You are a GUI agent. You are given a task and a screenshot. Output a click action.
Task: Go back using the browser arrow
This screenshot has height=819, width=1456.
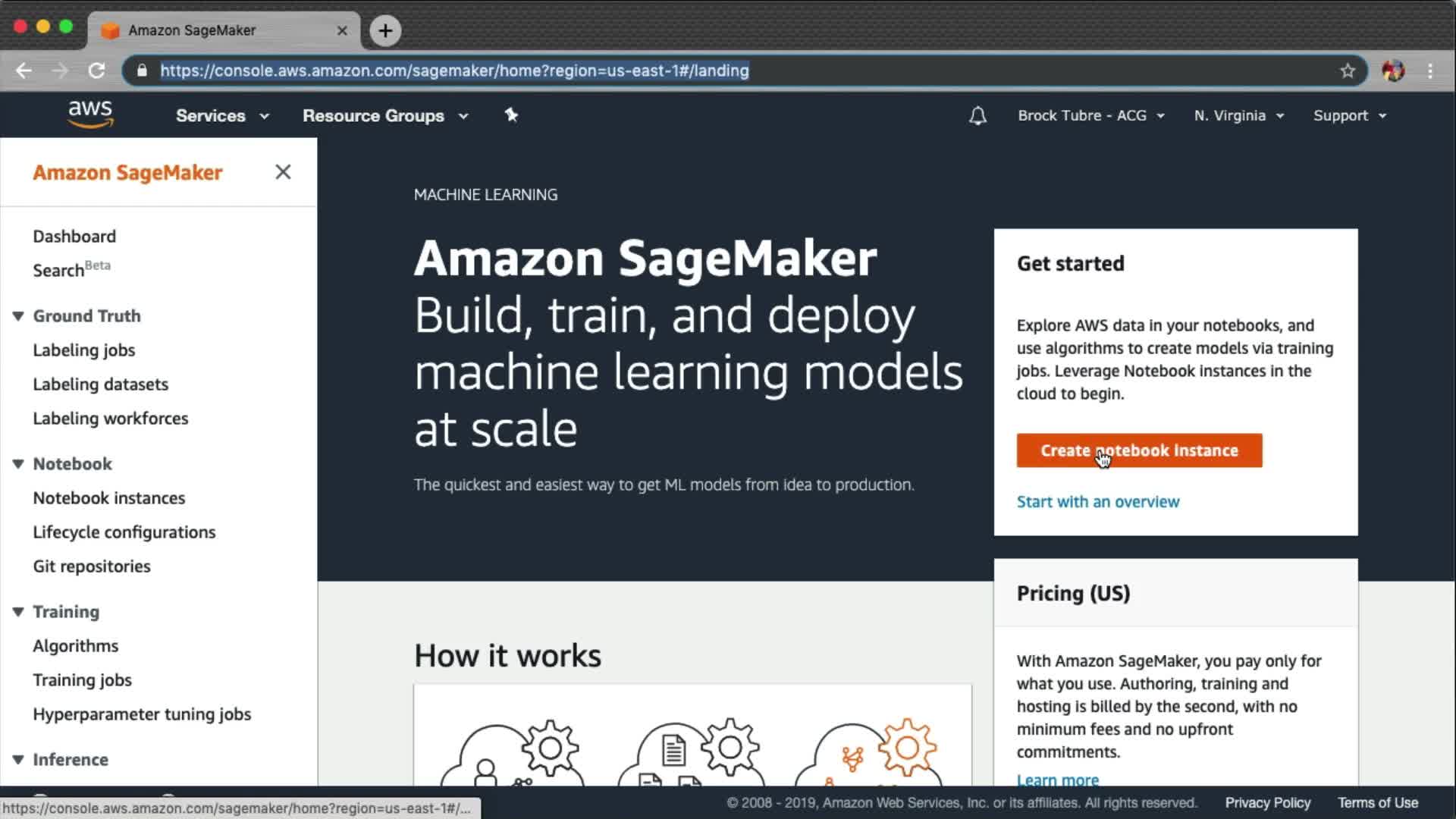24,71
